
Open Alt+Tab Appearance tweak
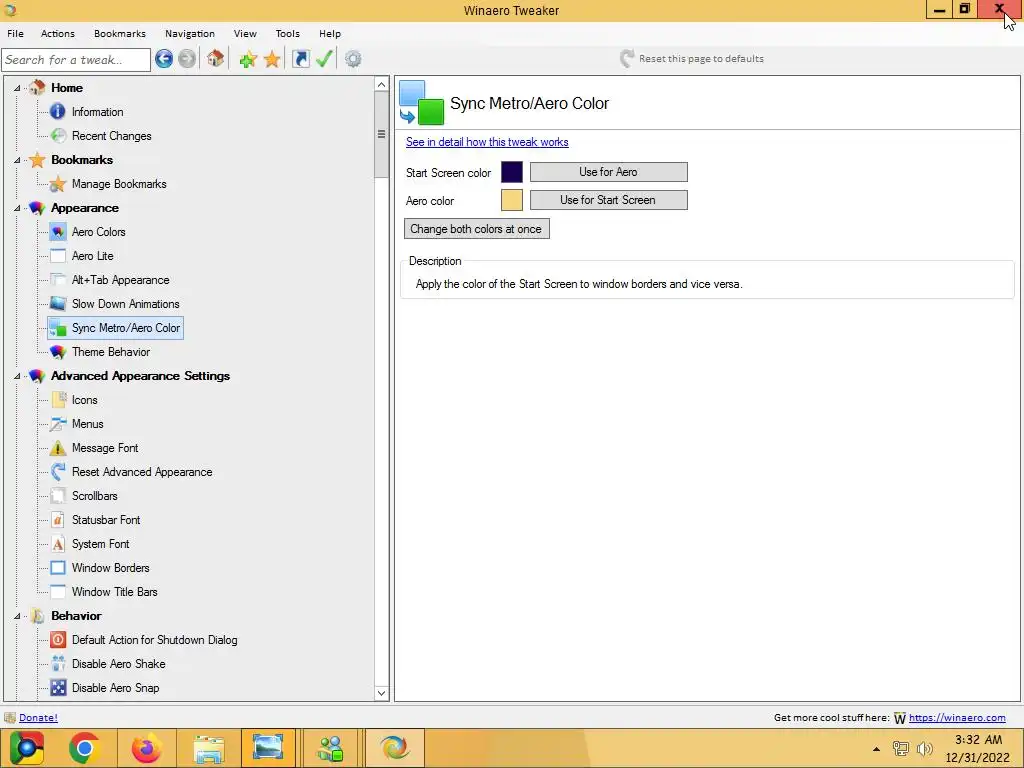click(121, 280)
